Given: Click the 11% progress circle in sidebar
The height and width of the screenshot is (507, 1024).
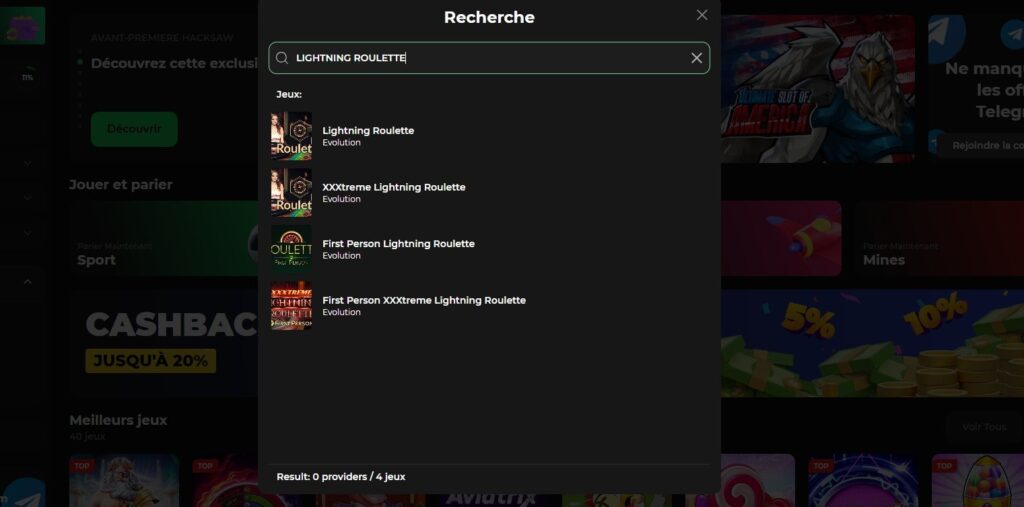Looking at the screenshot, I should pyautogui.click(x=27, y=77).
